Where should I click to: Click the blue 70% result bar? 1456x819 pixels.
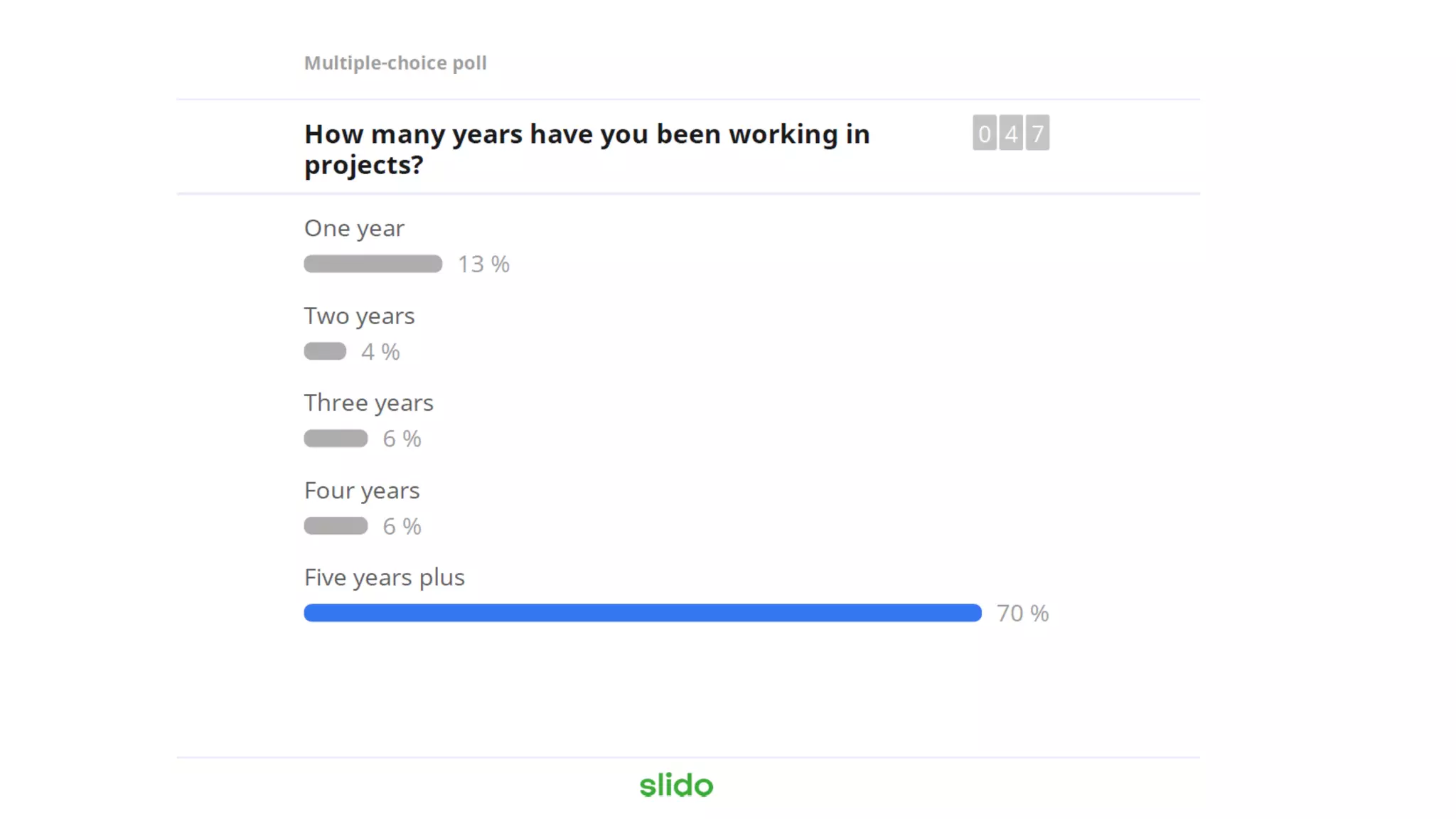643,613
